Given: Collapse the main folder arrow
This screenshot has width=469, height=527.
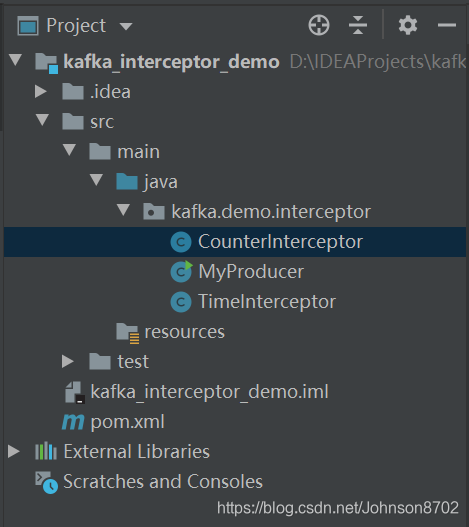Looking at the screenshot, I should click(x=70, y=150).
